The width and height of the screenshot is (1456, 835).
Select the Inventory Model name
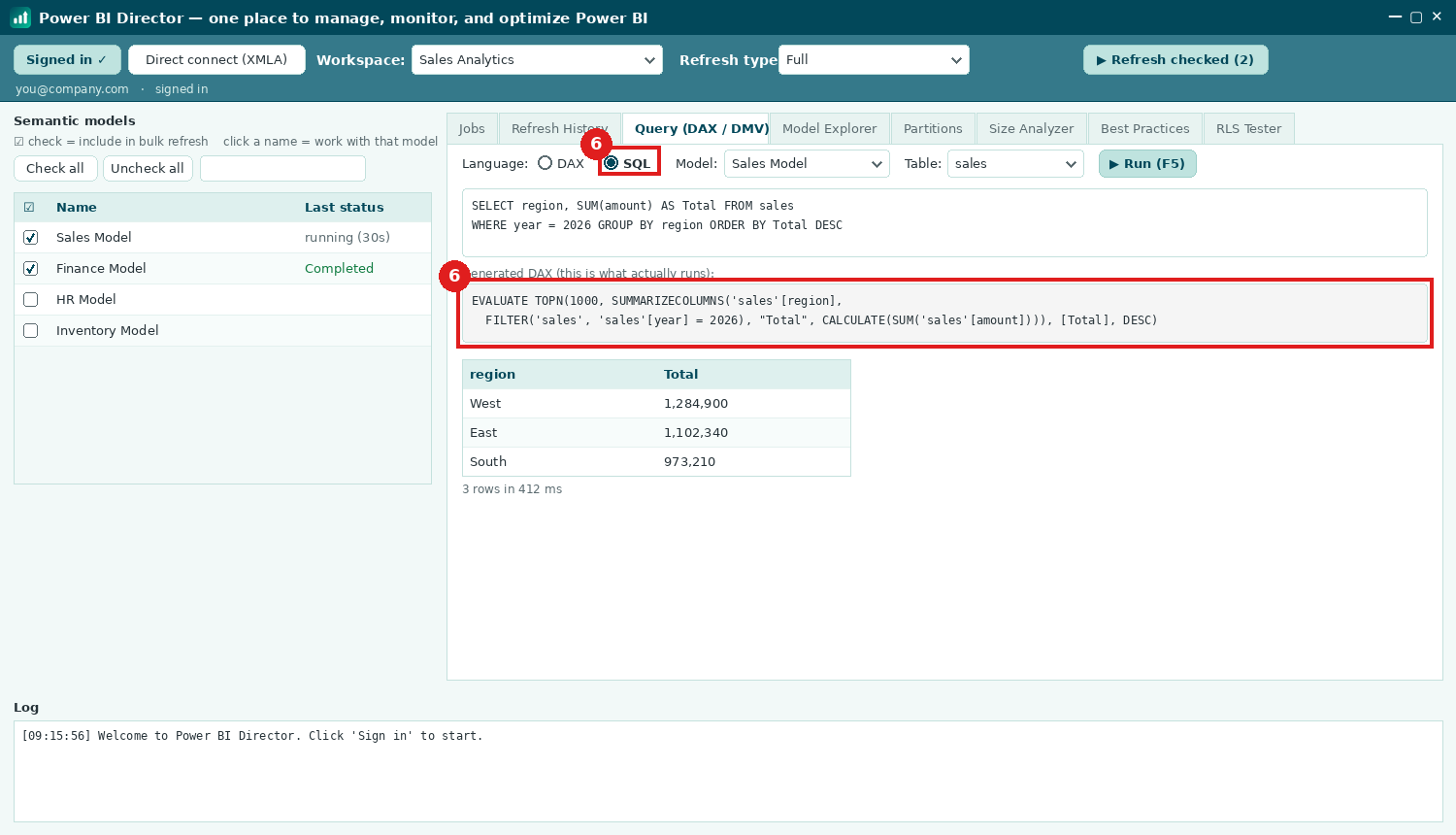[107, 330]
